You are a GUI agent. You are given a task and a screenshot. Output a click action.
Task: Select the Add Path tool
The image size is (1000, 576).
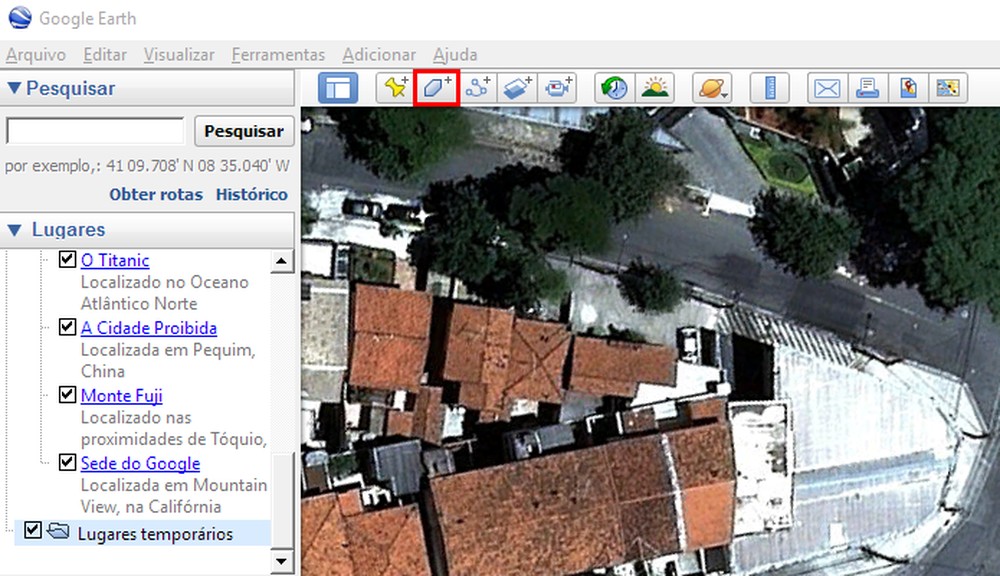(x=477, y=87)
